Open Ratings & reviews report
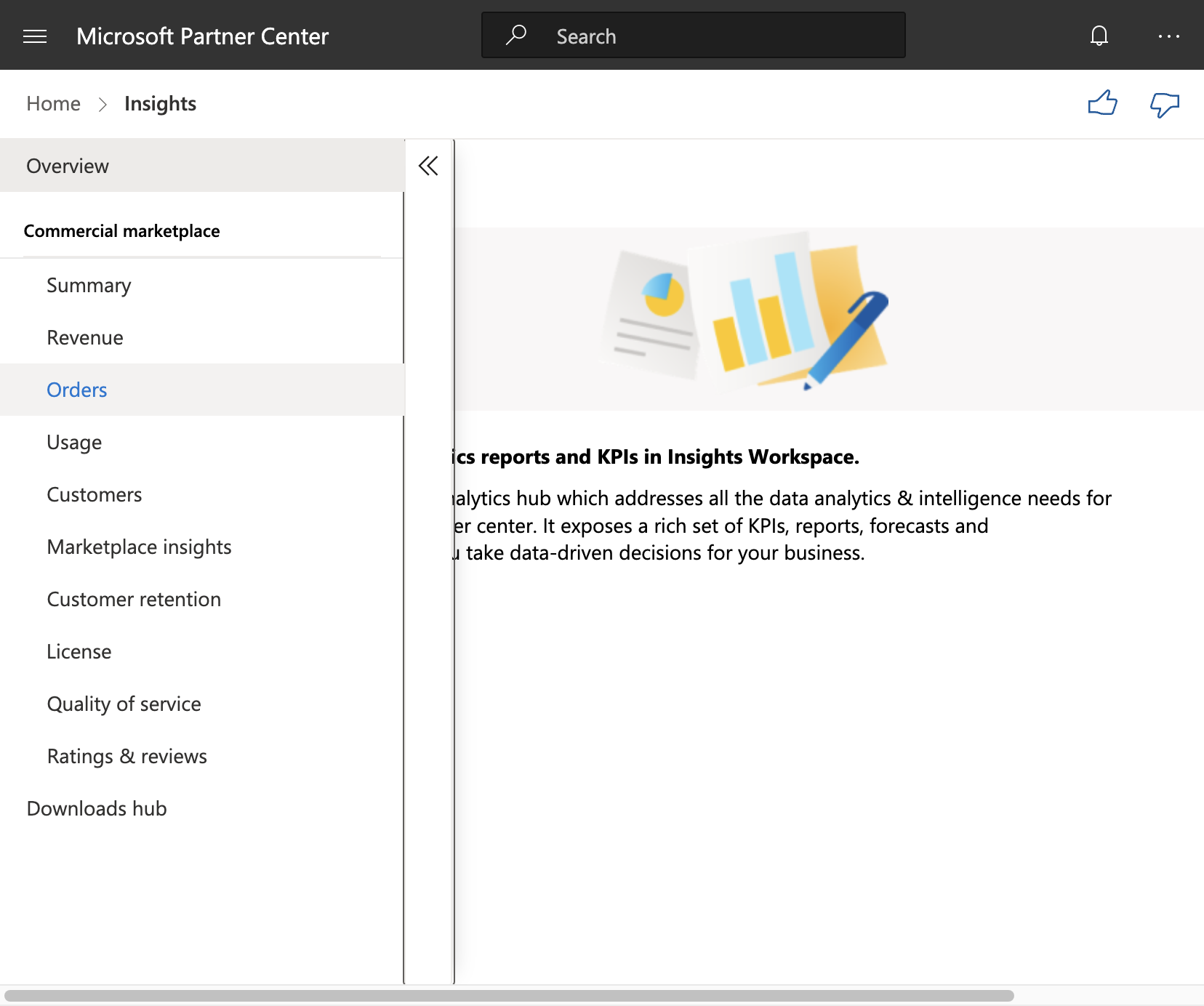1204x1006 pixels. click(202, 756)
